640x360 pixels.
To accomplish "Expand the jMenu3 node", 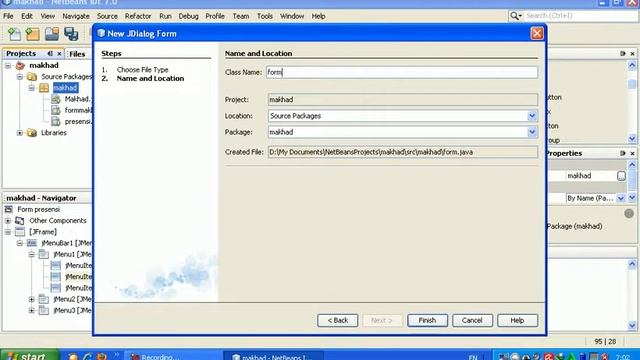I will 31,310.
